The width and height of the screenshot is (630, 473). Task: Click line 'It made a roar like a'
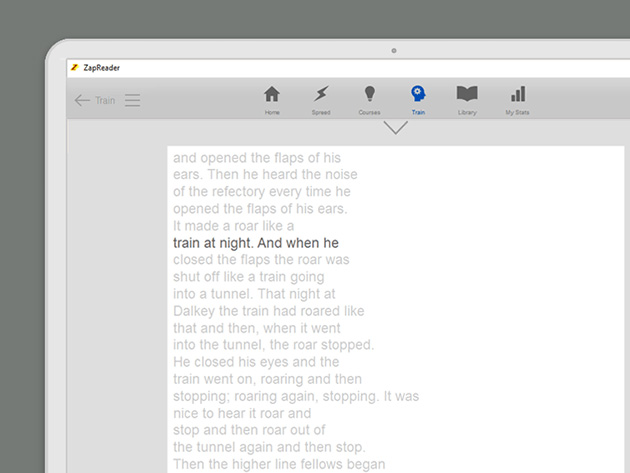click(x=233, y=226)
